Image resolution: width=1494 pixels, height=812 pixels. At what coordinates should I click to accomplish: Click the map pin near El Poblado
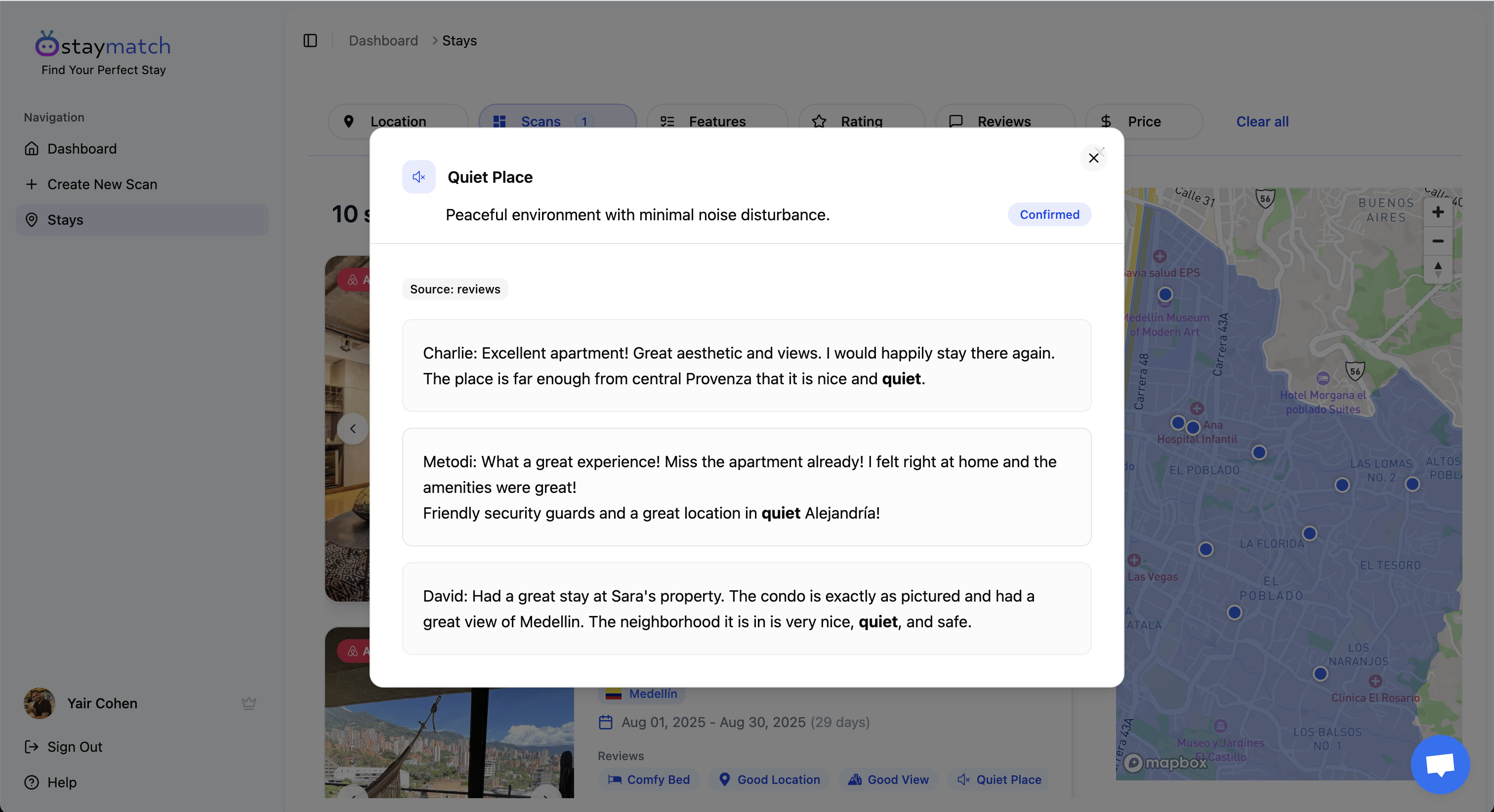point(1258,452)
